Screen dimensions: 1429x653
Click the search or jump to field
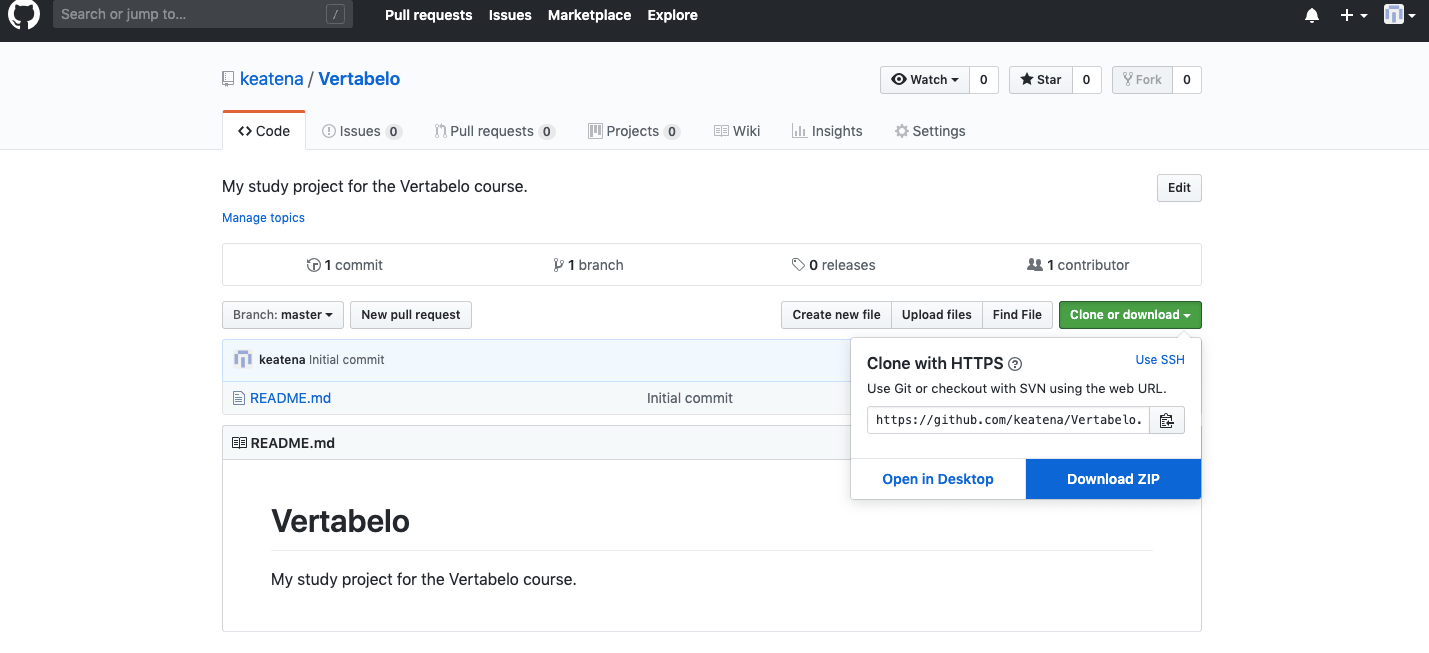[x=200, y=14]
